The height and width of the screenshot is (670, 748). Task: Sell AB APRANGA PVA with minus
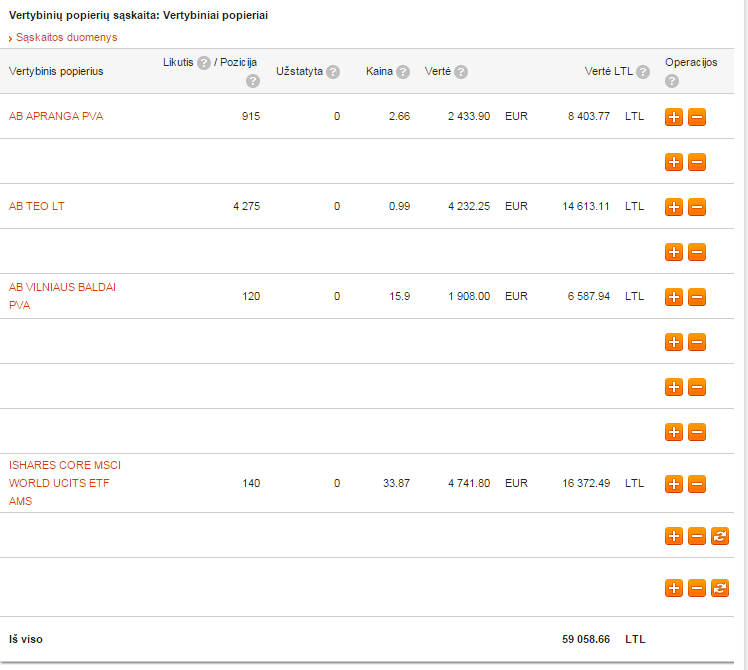696,117
